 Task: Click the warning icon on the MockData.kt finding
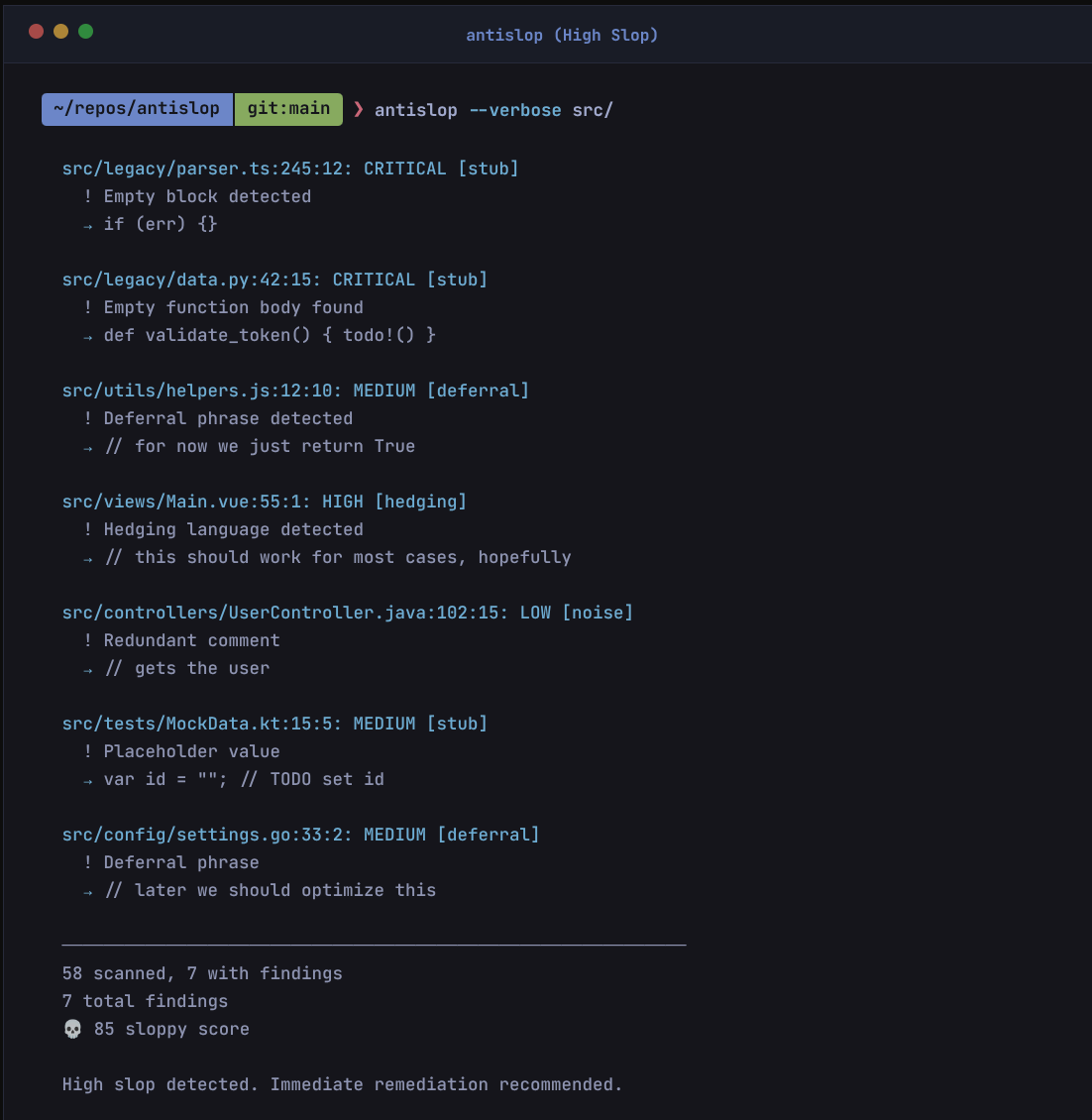pyautogui.click(x=87, y=751)
